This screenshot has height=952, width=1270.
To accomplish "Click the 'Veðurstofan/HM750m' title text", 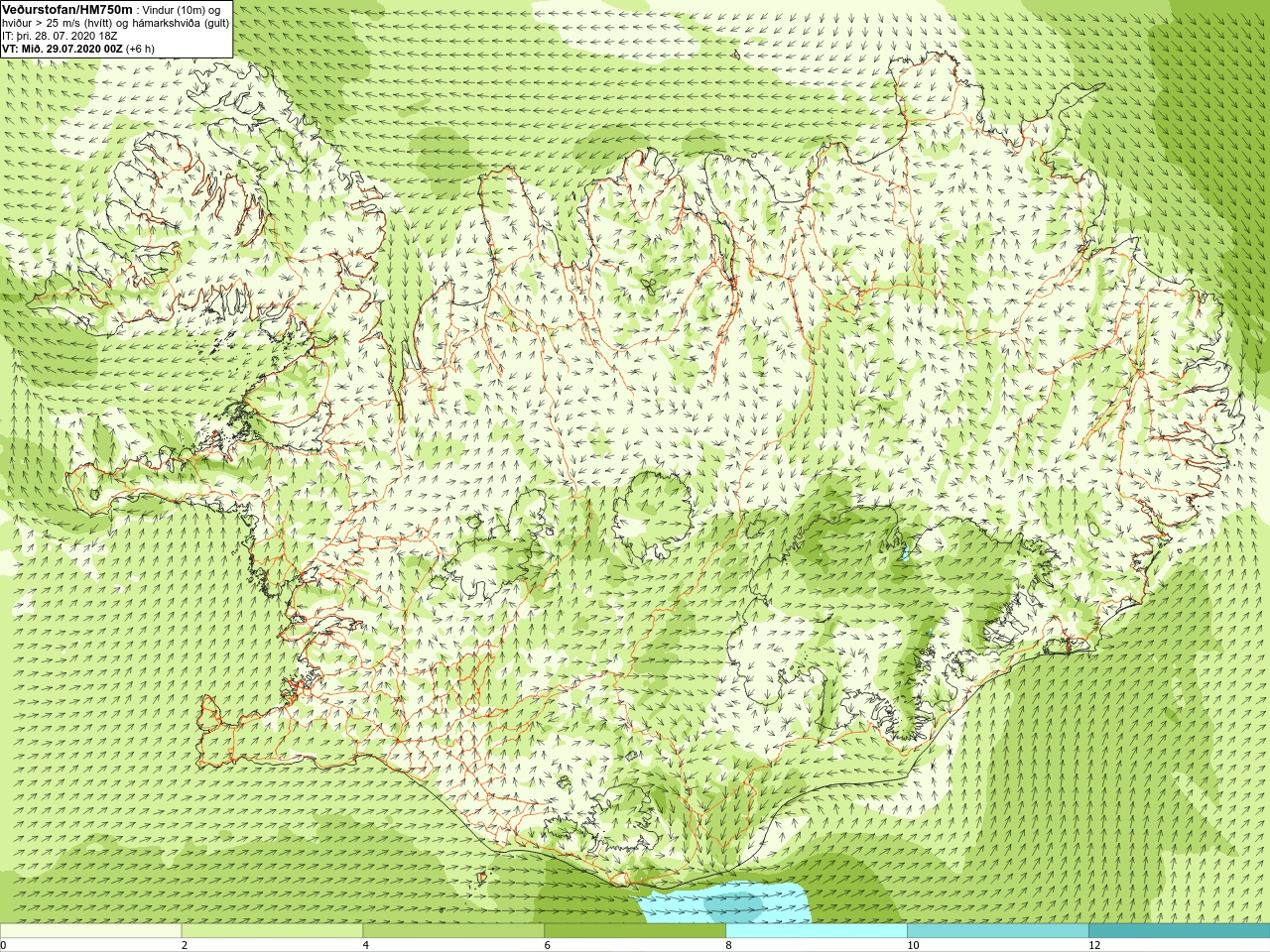I will coord(67,9).
